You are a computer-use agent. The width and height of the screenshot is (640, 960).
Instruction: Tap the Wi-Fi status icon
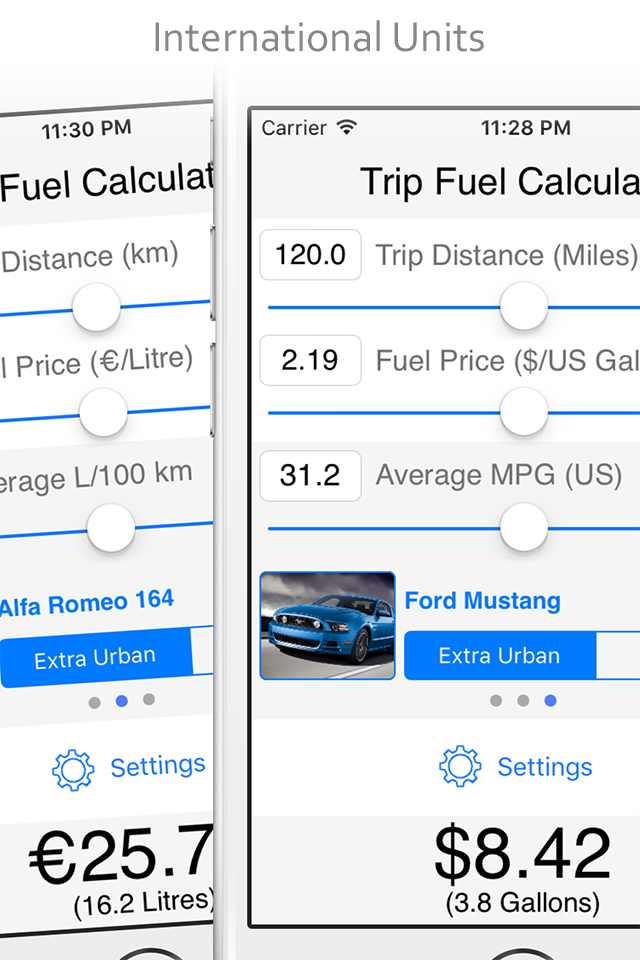(347, 127)
